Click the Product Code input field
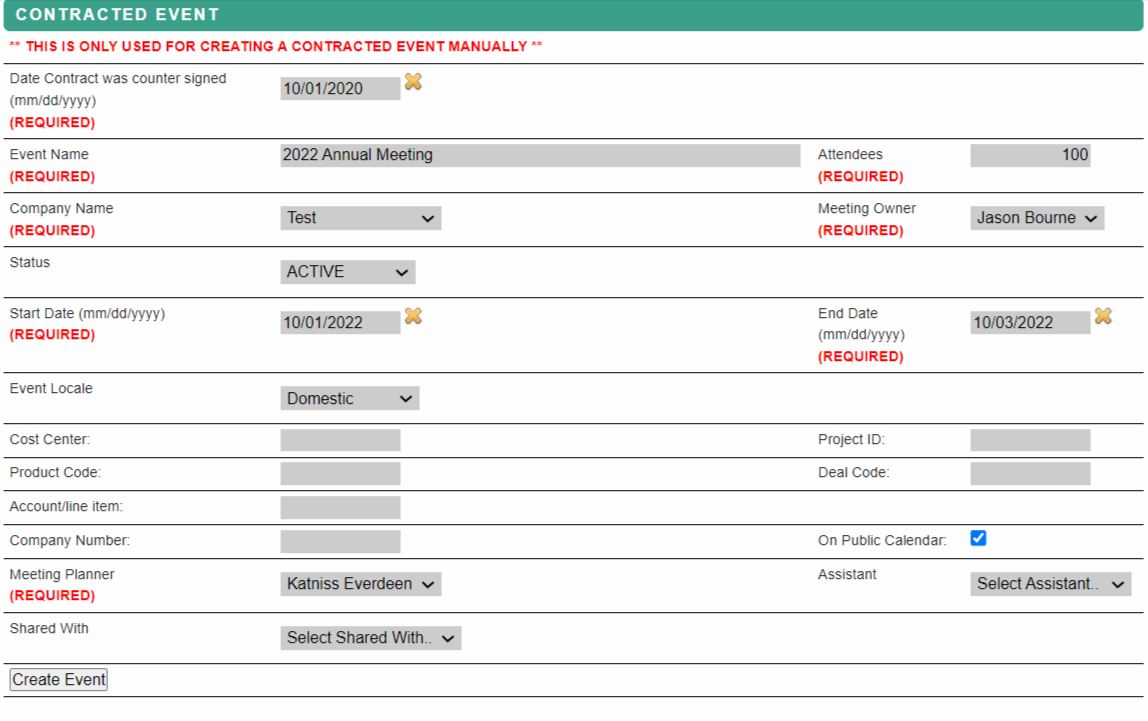Image resolution: width=1148 pixels, height=721 pixels. (340, 473)
